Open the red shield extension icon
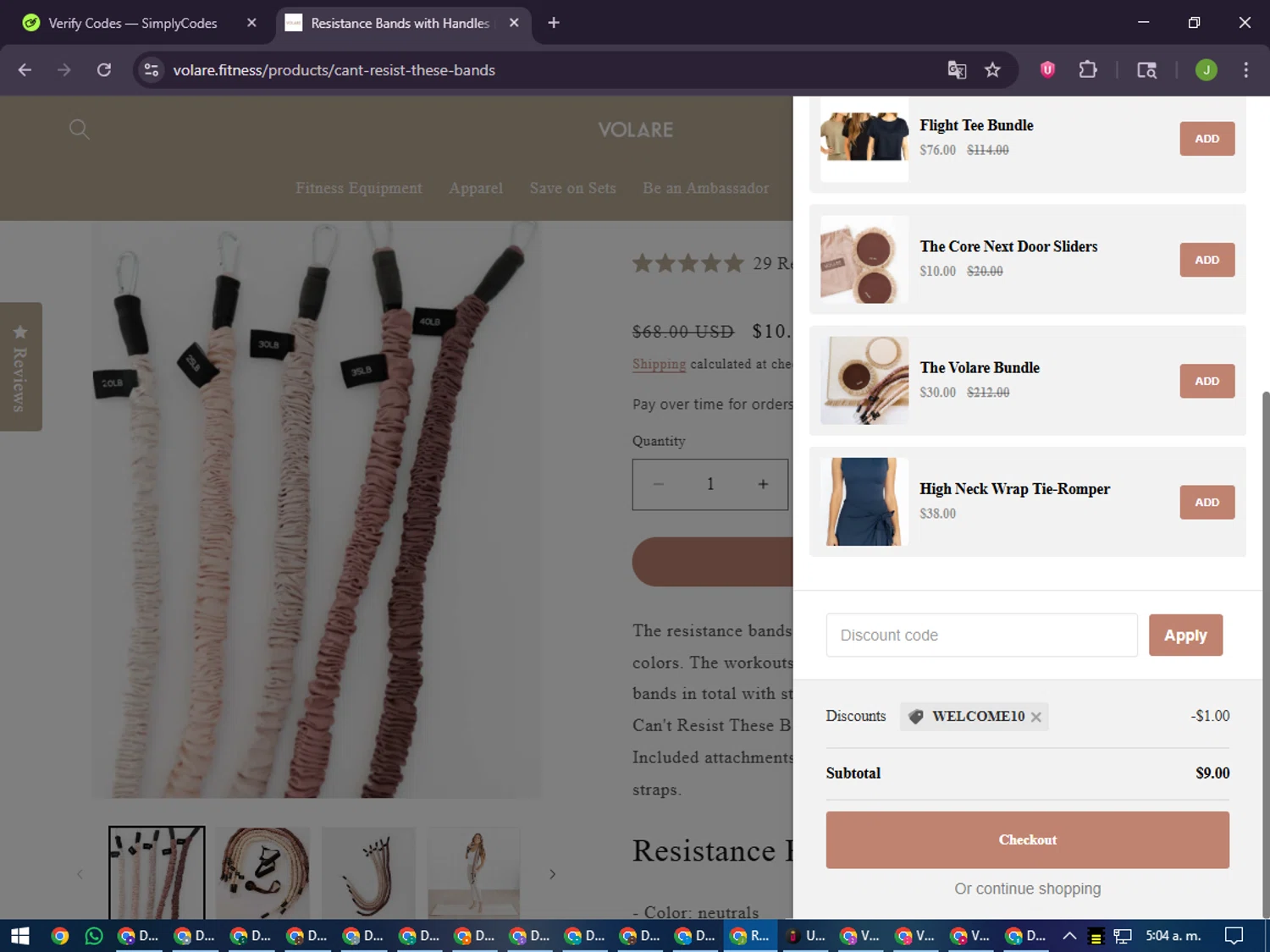Viewport: 1270px width, 952px height. (1047, 70)
